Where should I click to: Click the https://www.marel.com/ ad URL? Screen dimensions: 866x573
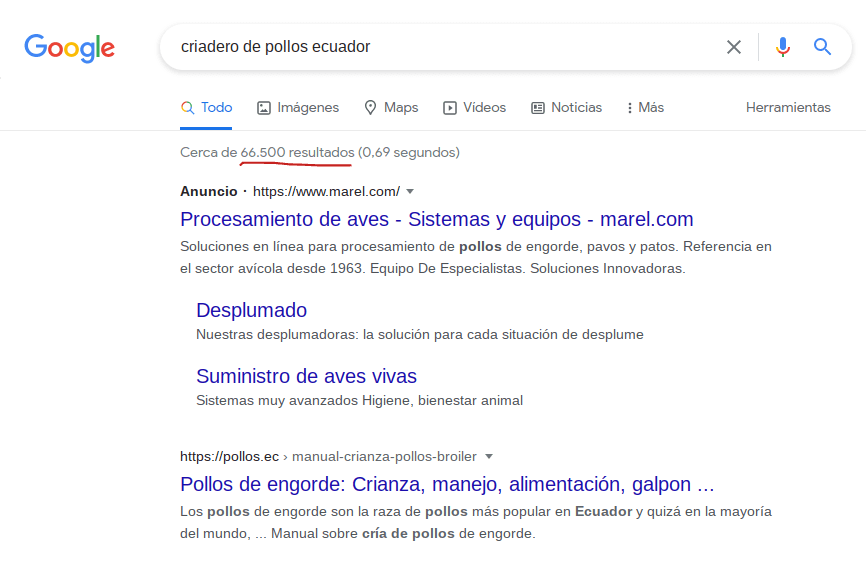(326, 191)
